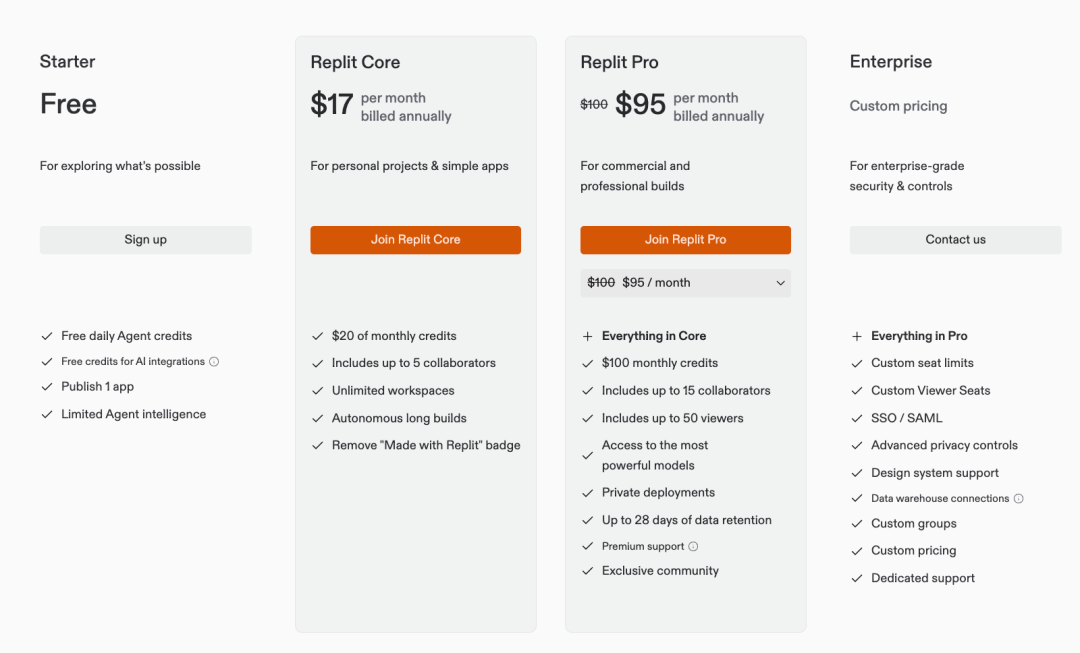This screenshot has width=1080, height=653.
Task: Click info icon beside Data warehouse connections
Action: point(1019,499)
